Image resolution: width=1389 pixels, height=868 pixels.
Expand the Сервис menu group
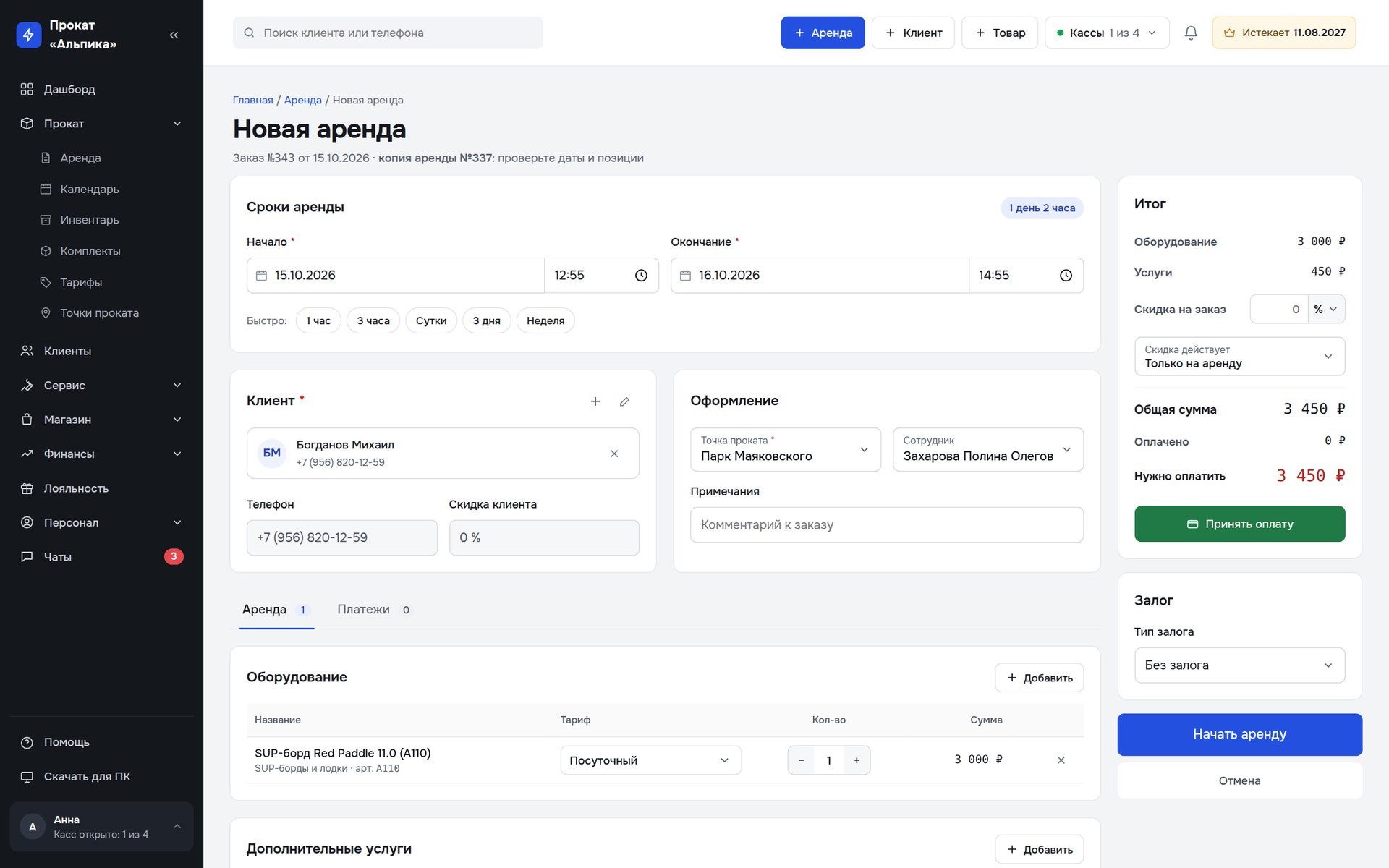pos(101,386)
